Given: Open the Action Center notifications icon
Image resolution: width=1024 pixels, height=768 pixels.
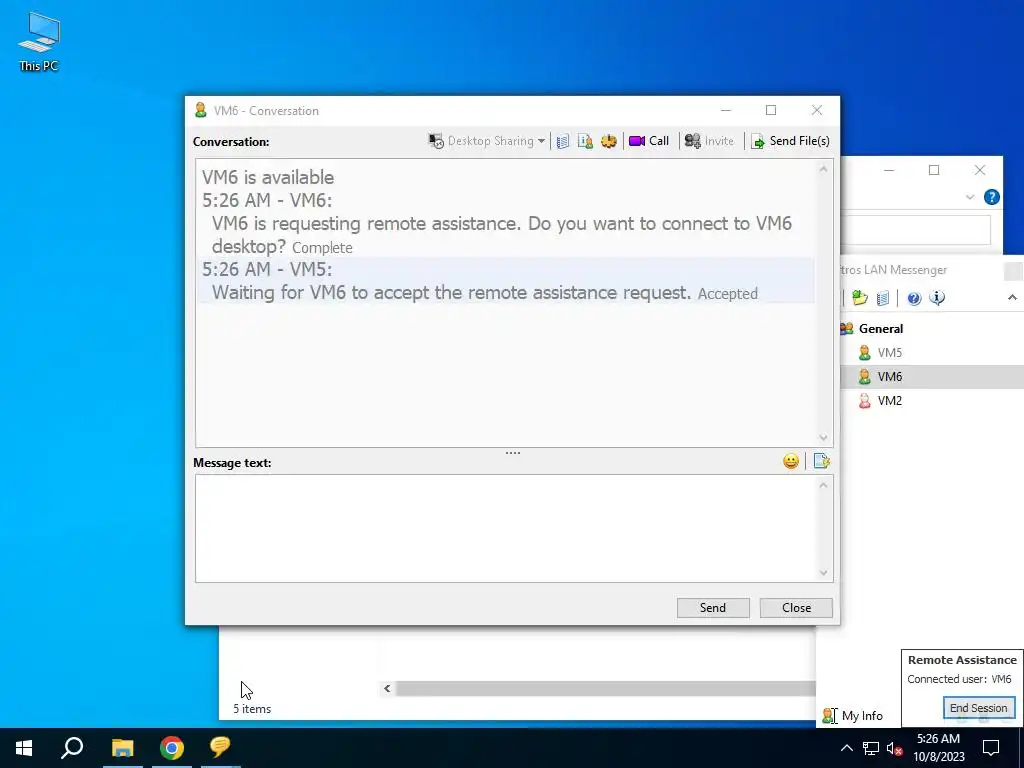Looking at the screenshot, I should point(991,748).
